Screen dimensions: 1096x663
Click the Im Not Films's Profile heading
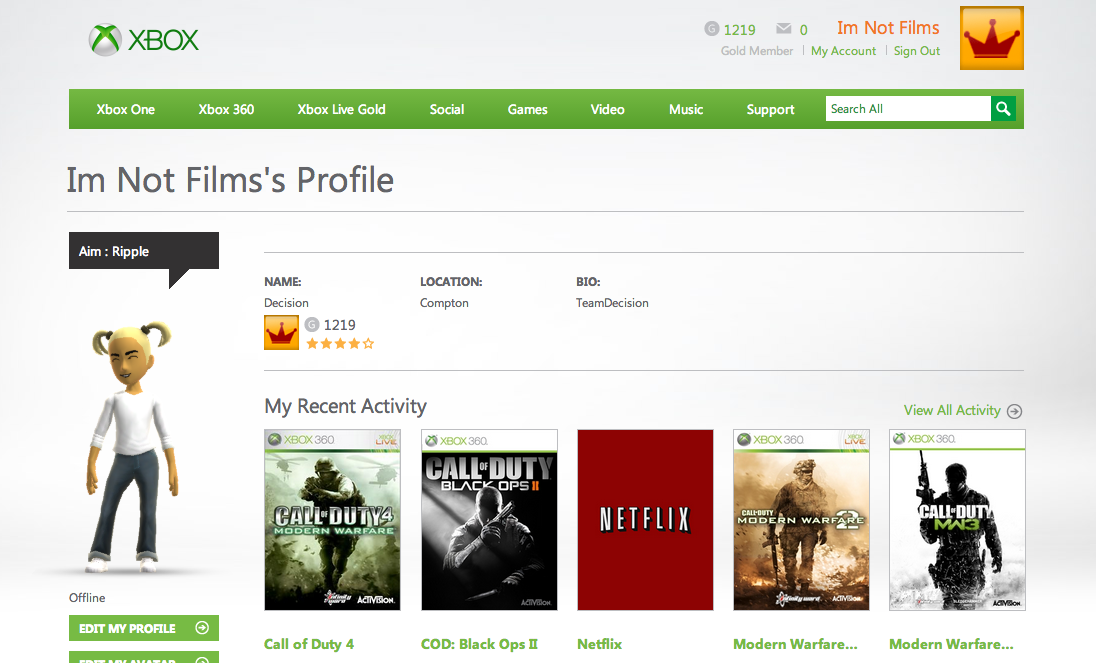(231, 180)
